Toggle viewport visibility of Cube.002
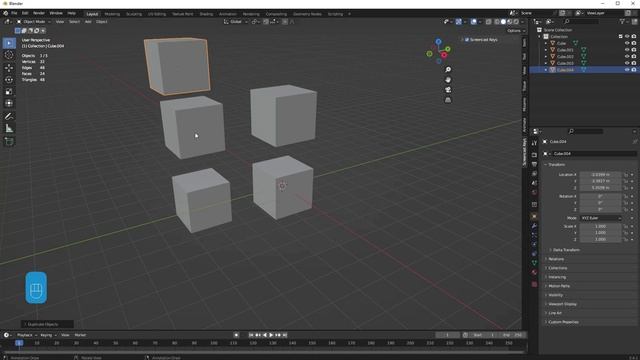The width and height of the screenshot is (640, 360). [x=627, y=56]
